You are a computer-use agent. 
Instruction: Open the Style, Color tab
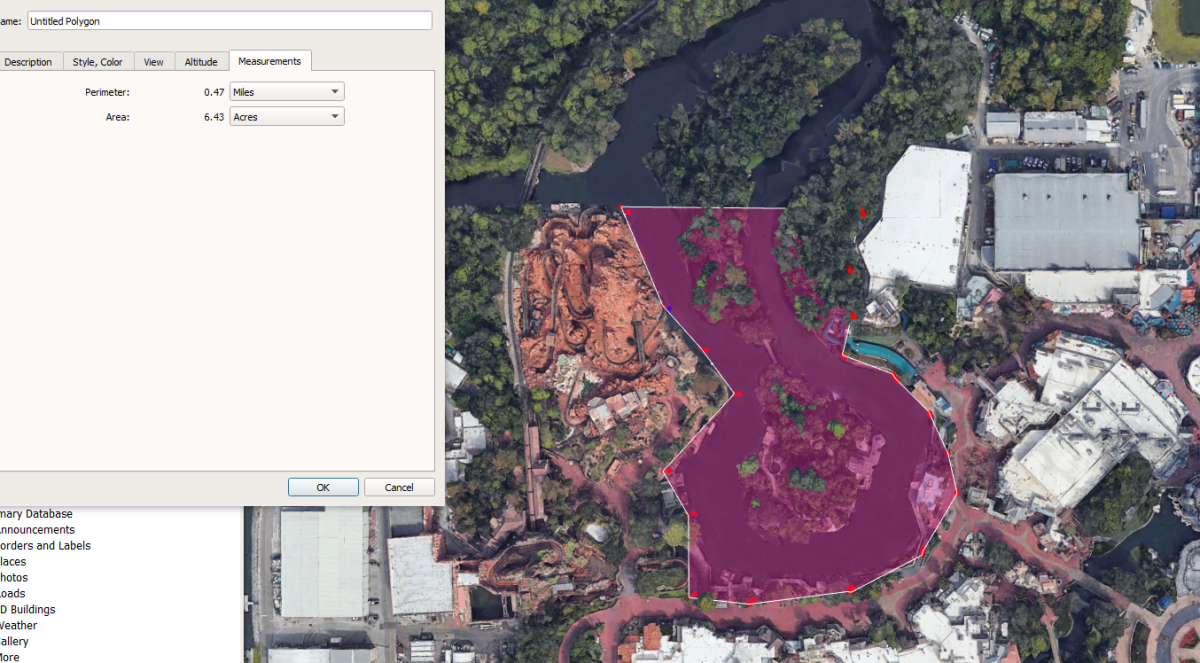coord(98,61)
